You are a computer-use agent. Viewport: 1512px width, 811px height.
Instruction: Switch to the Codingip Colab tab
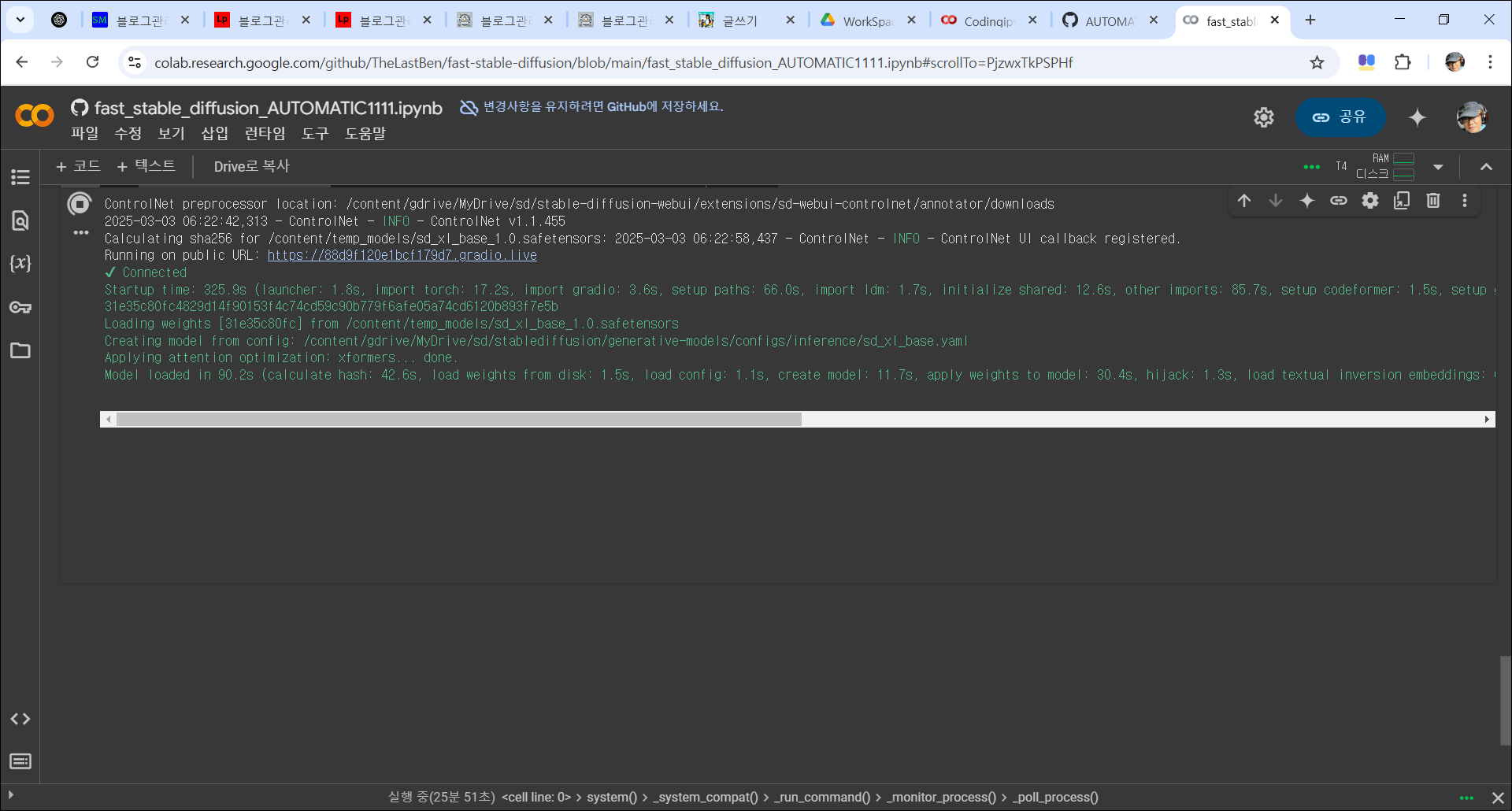pyautogui.click(x=990, y=20)
